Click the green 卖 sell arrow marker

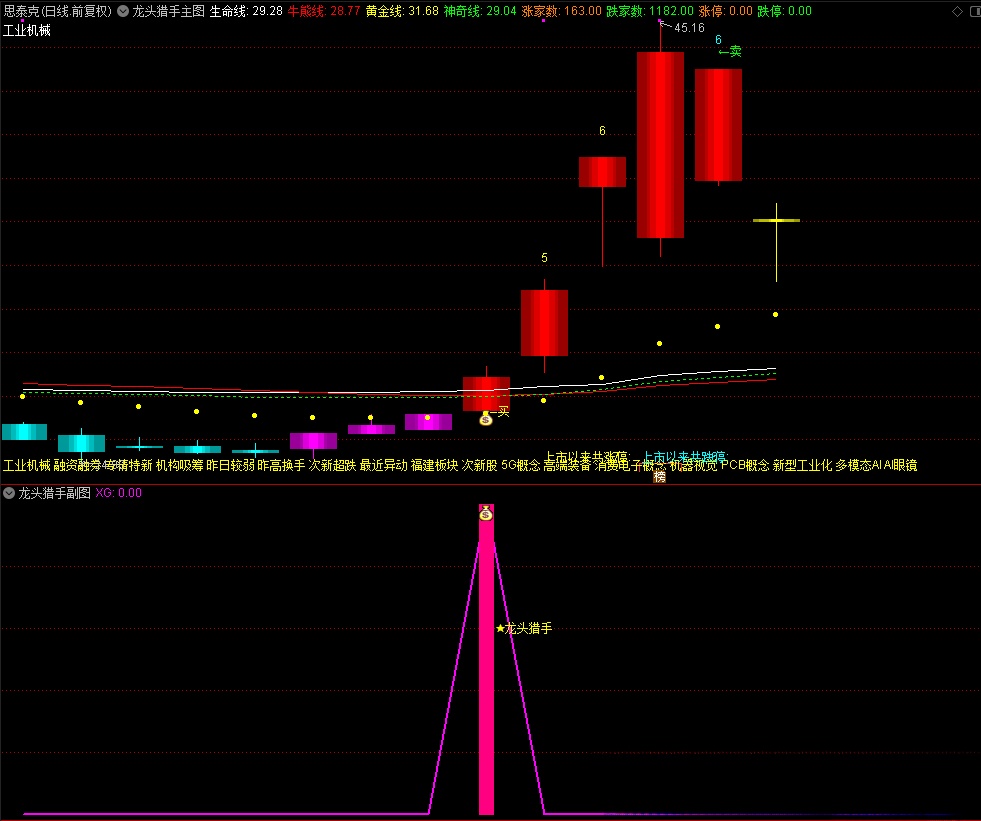tap(729, 51)
